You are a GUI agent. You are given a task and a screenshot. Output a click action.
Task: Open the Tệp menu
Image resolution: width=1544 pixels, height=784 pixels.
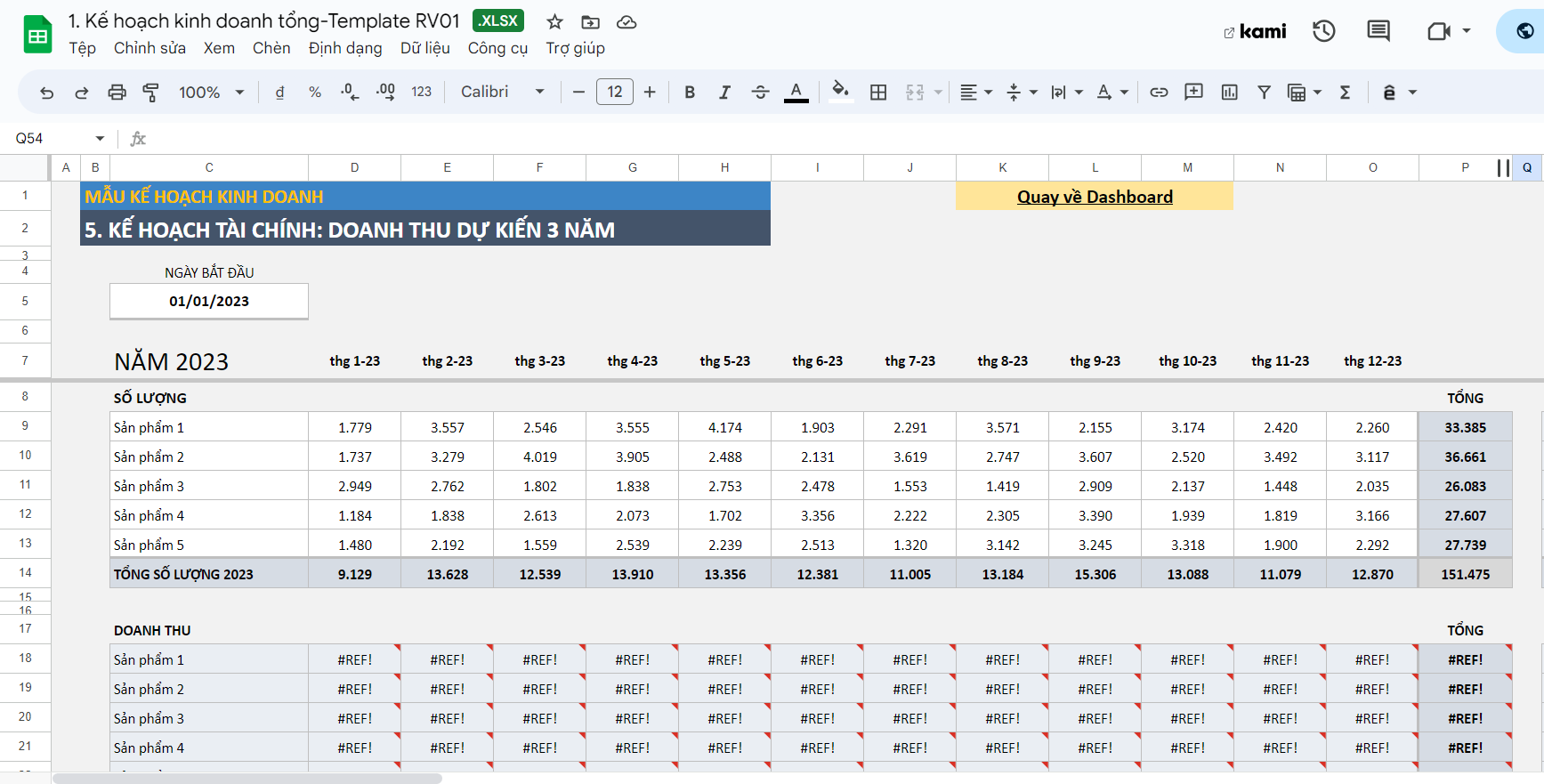83,48
